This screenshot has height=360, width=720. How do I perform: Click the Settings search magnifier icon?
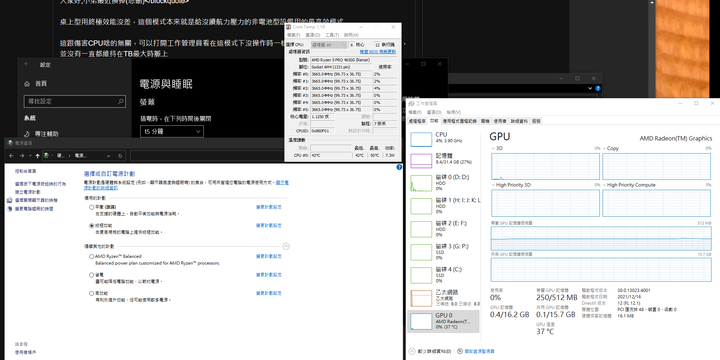coord(120,101)
